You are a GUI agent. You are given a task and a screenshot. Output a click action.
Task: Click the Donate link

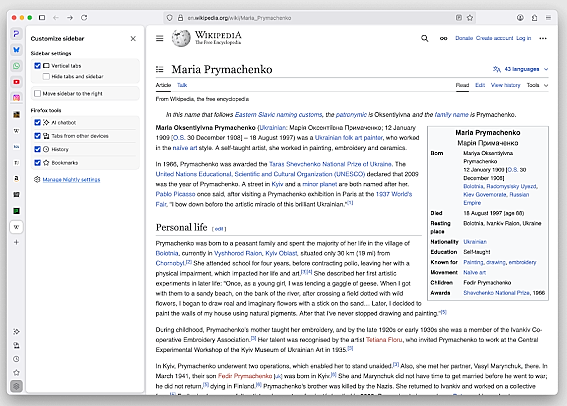[x=464, y=38]
